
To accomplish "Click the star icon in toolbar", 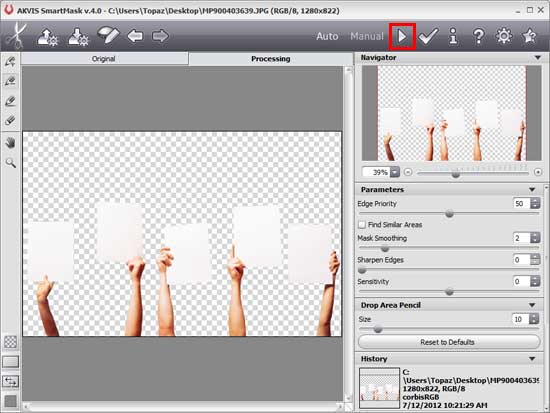I will coord(529,36).
